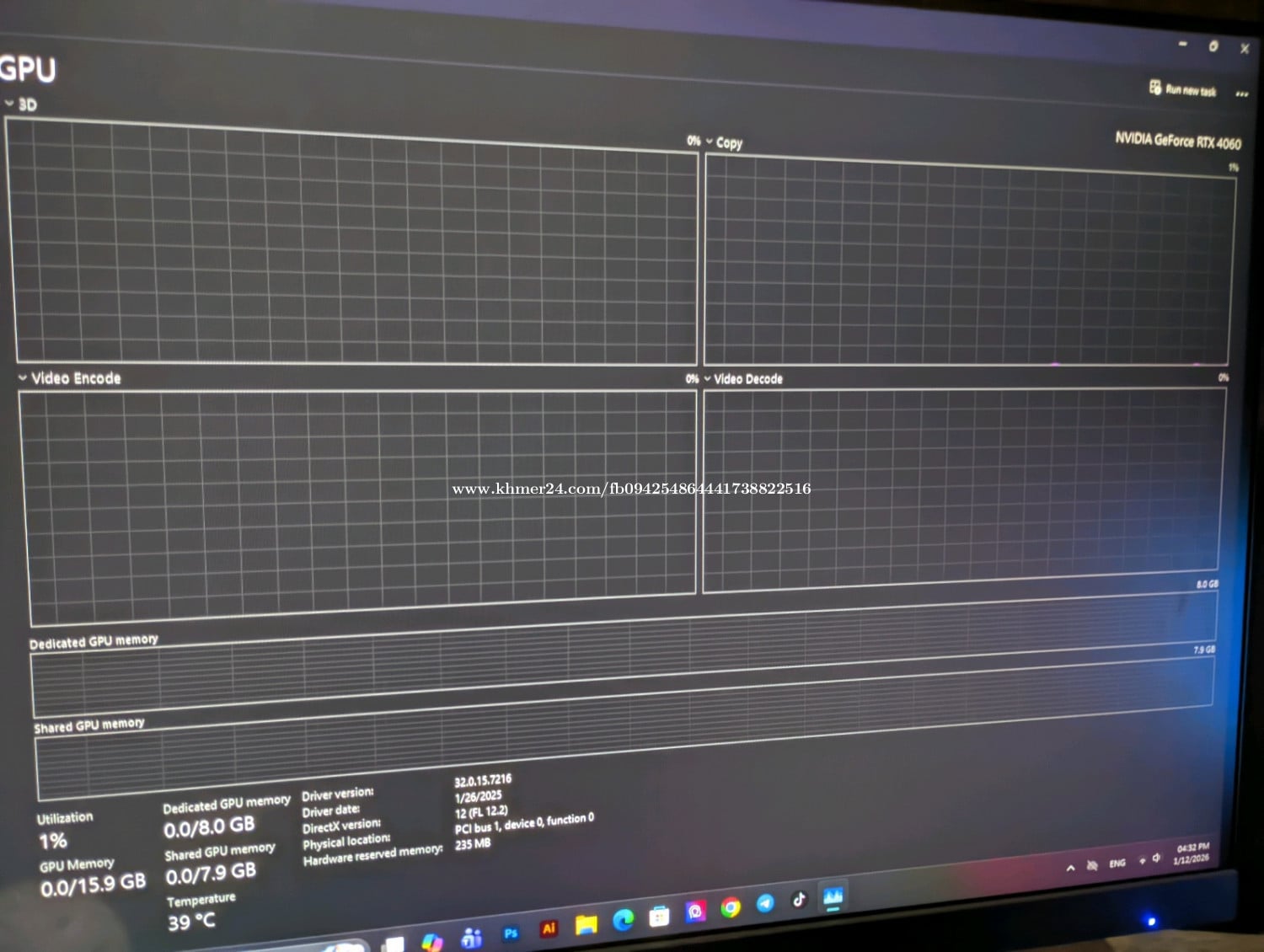
Task: Click the Run new task button
Action: (1183, 88)
